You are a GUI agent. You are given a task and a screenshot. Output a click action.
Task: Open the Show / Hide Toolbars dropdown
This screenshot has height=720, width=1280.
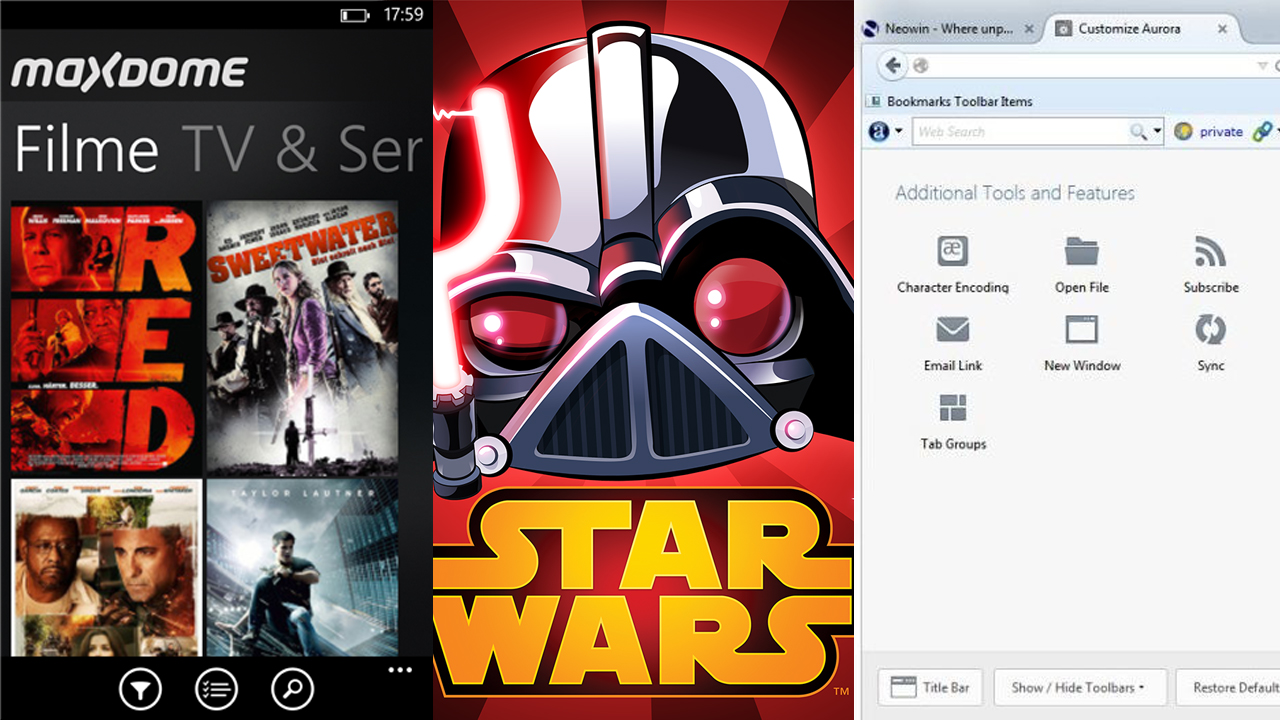click(x=1080, y=688)
